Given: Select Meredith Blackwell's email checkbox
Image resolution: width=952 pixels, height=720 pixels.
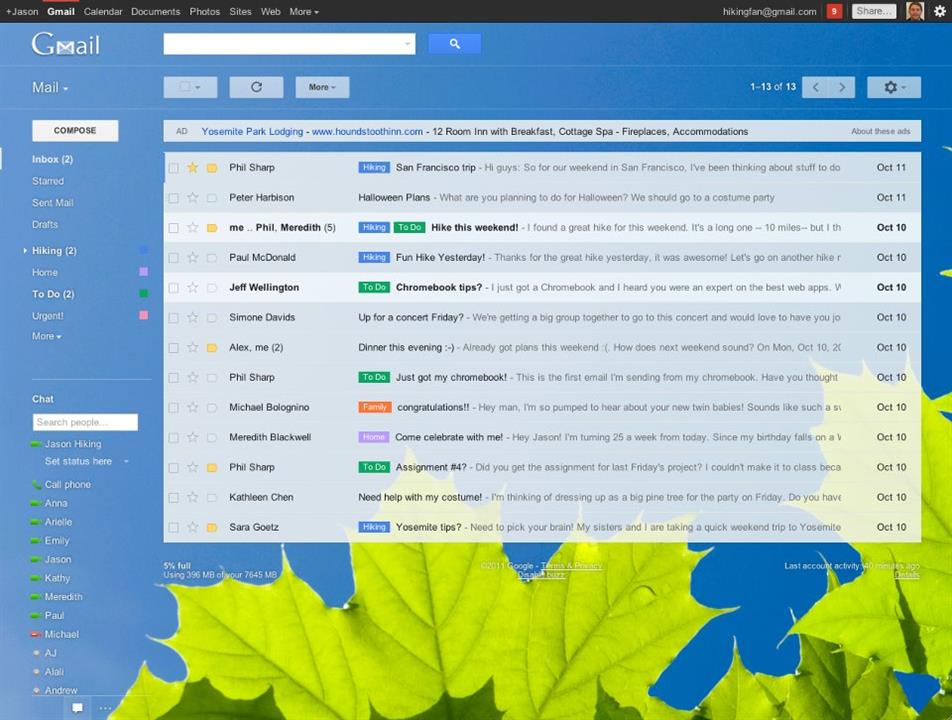Looking at the screenshot, I should click(174, 437).
